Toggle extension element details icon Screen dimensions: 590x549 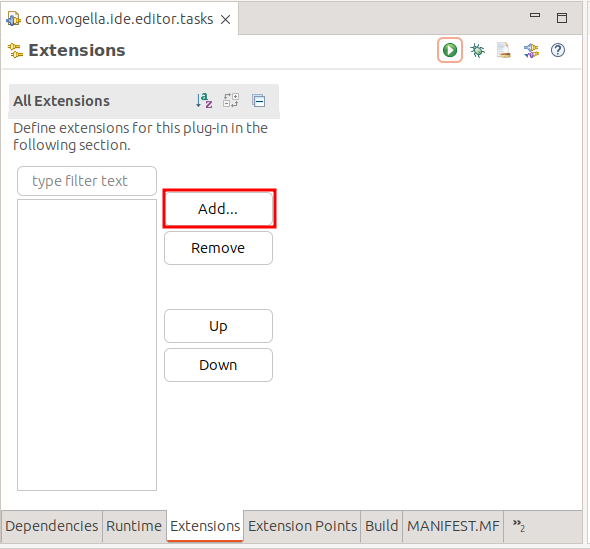coord(231,100)
